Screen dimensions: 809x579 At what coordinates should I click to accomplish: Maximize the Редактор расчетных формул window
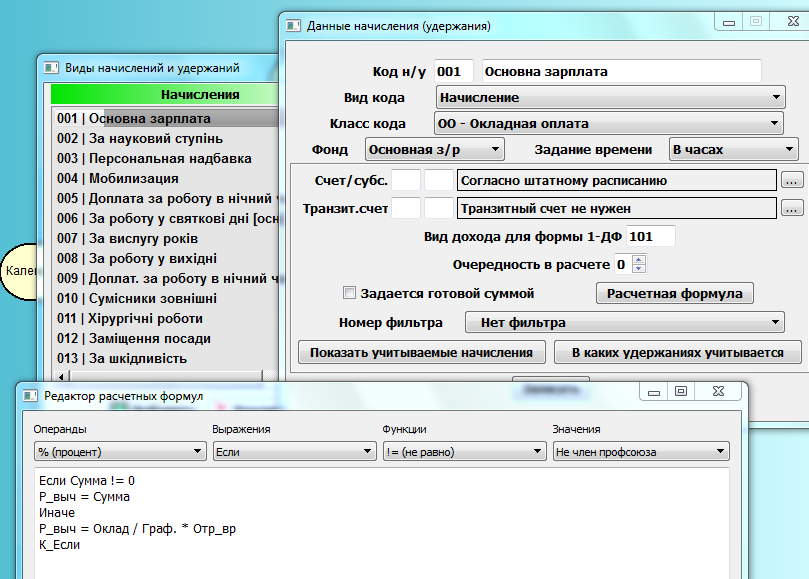pos(681,392)
